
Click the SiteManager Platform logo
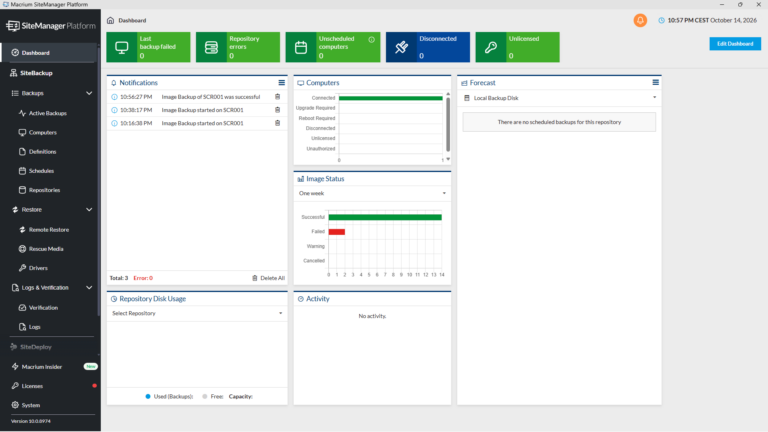[51, 25]
